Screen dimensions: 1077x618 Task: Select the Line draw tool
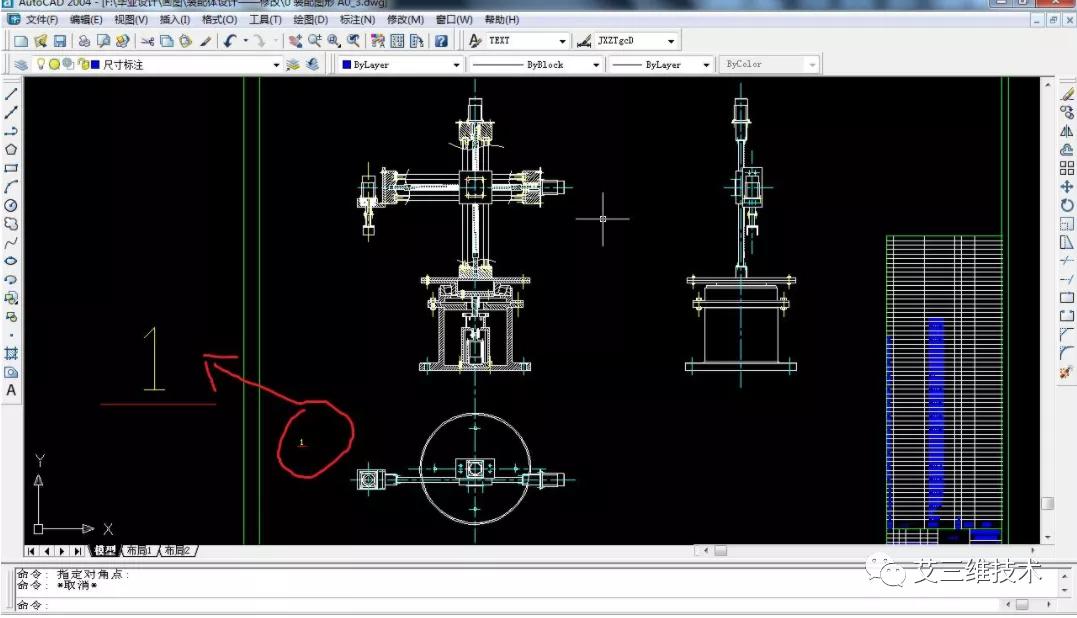(12, 94)
